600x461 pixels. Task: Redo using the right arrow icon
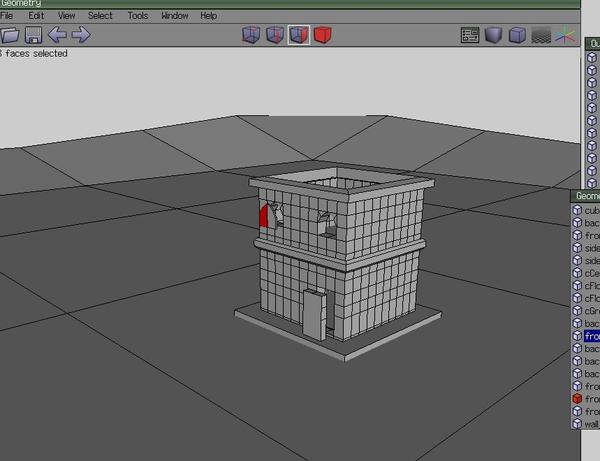click(x=81, y=35)
